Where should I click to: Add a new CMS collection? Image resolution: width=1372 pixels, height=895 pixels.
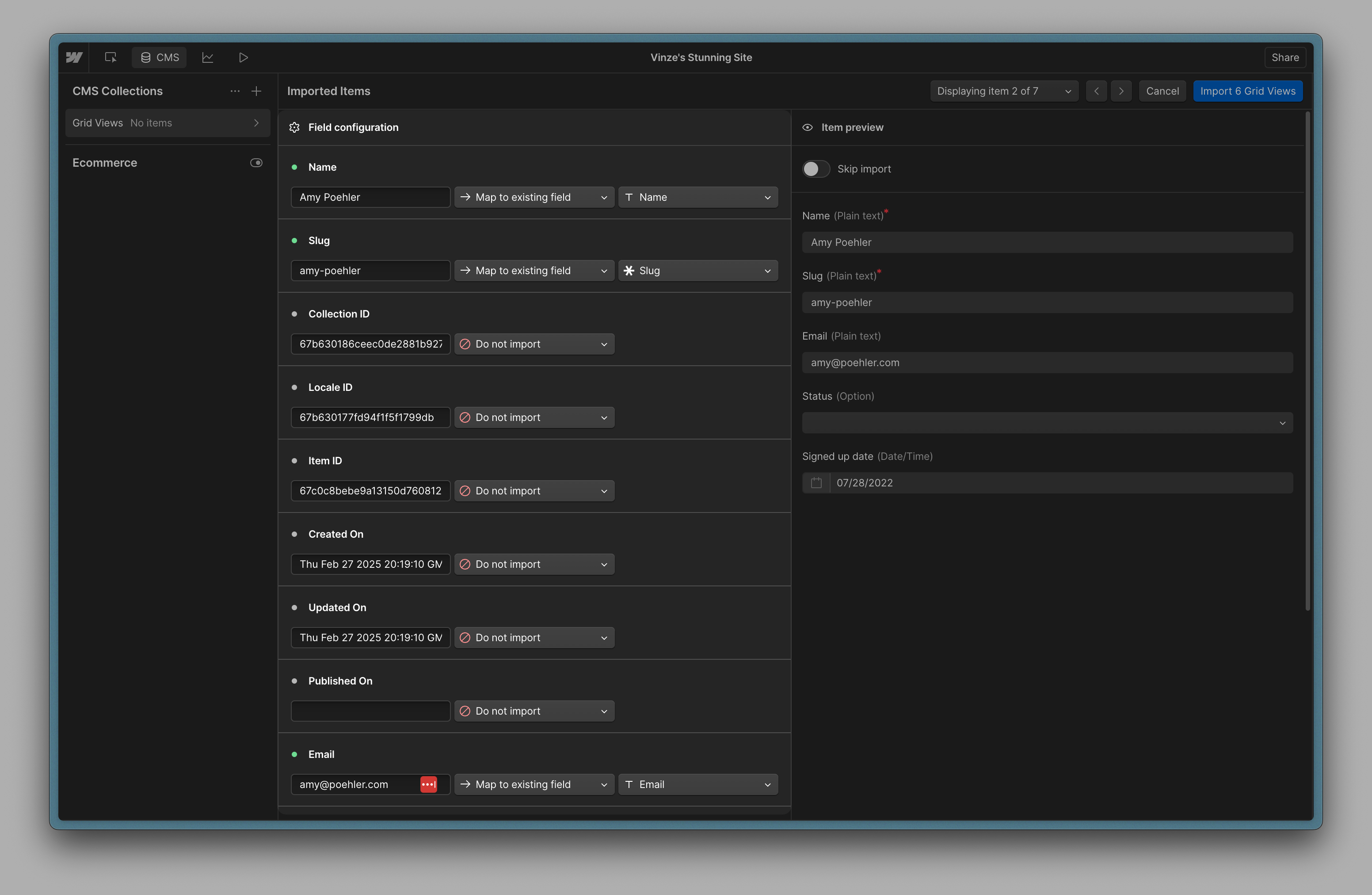point(256,91)
